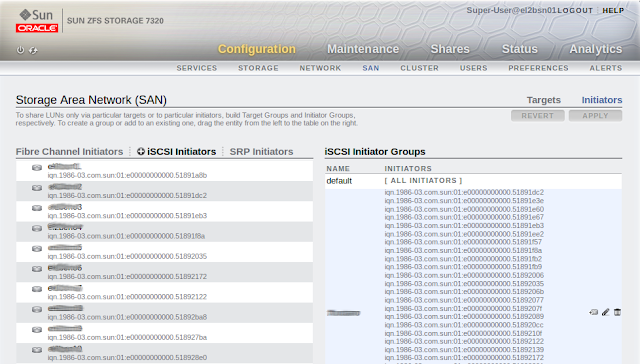
Task: Click group-table iqn ending 518920cc
Action: [464, 325]
